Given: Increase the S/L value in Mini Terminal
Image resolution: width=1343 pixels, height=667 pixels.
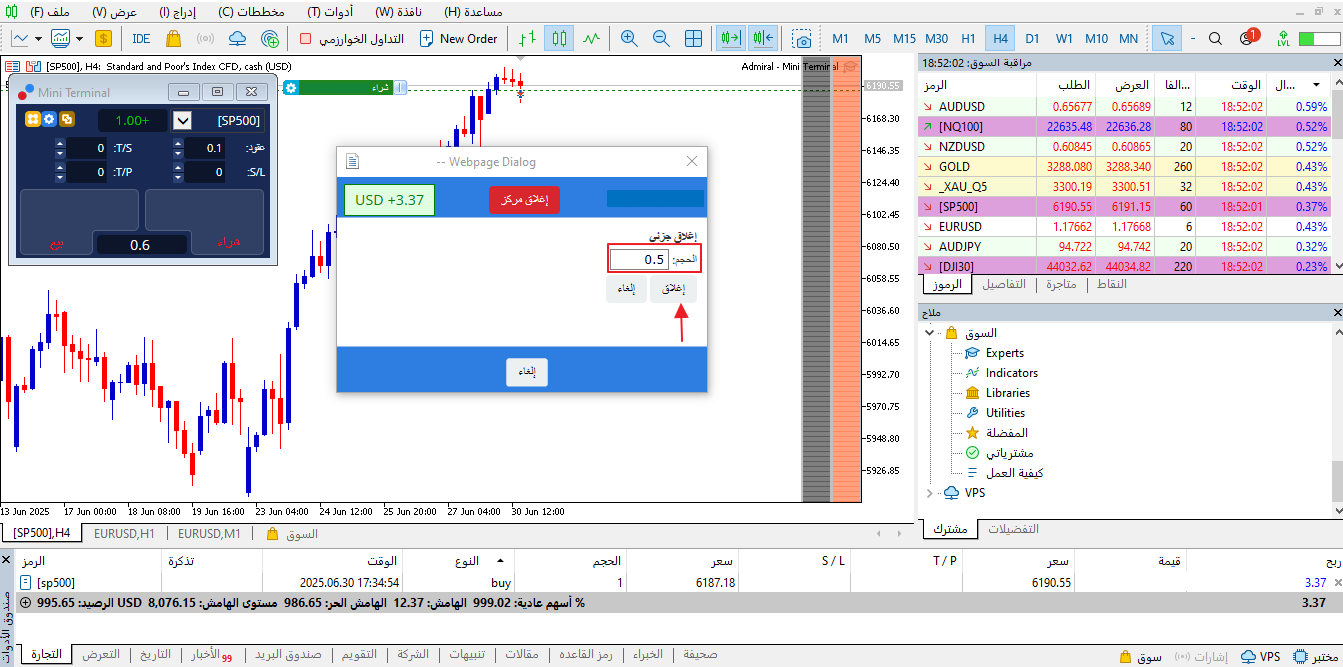Looking at the screenshot, I should [x=178, y=167].
